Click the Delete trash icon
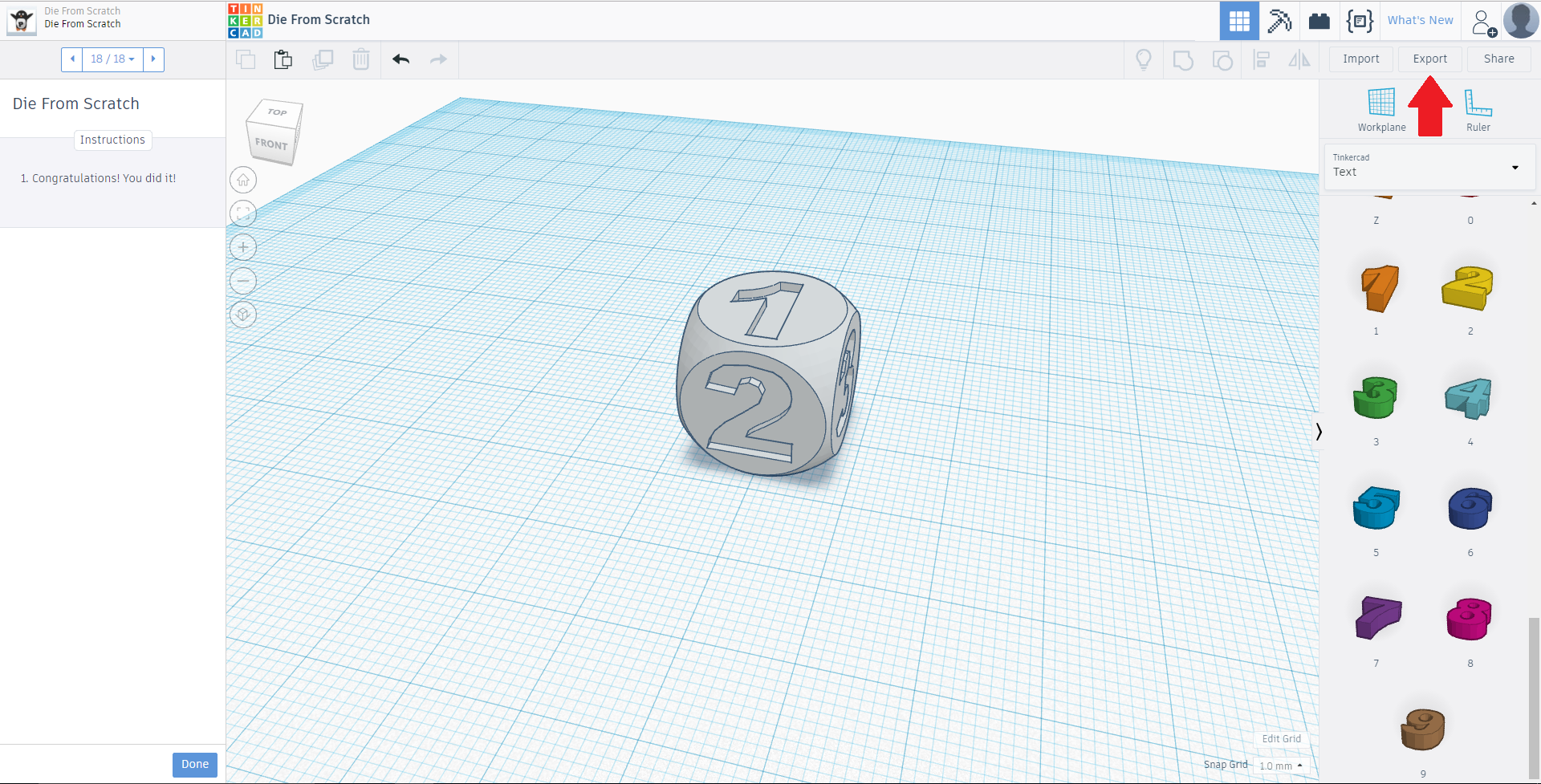1541x784 pixels. [x=361, y=59]
